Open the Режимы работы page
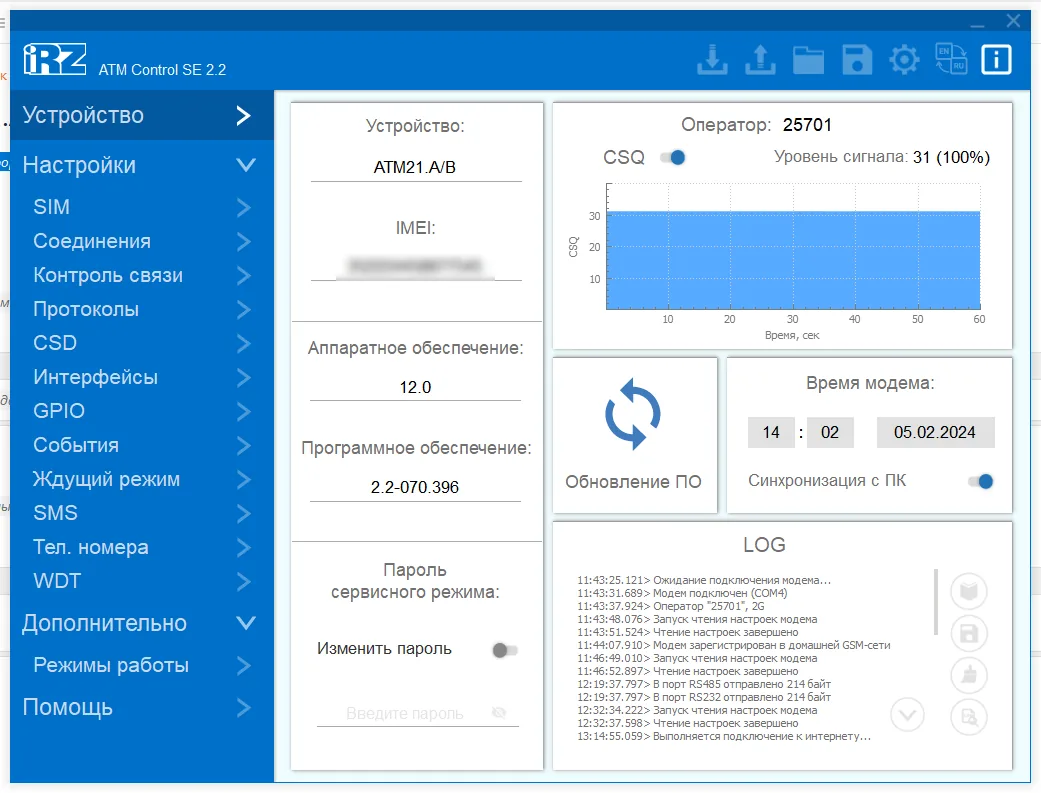Image resolution: width=1041 pixels, height=793 pixels. point(141,665)
